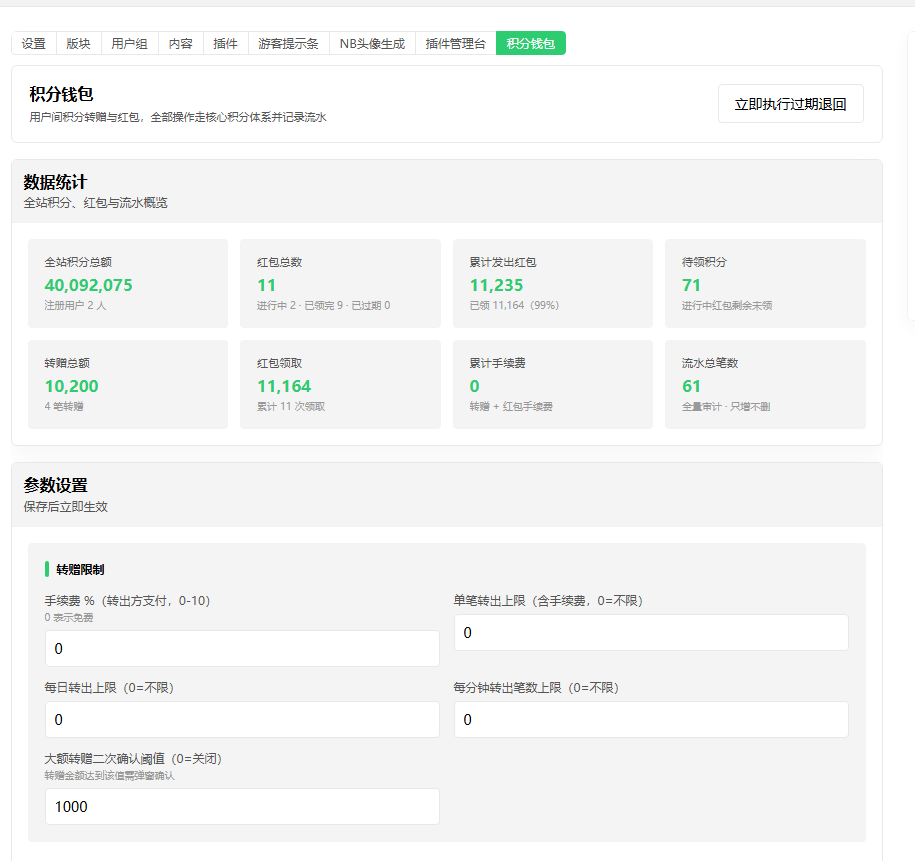Click the 立即执行过期退回 button
The width and height of the screenshot is (915, 861).
[x=791, y=104]
